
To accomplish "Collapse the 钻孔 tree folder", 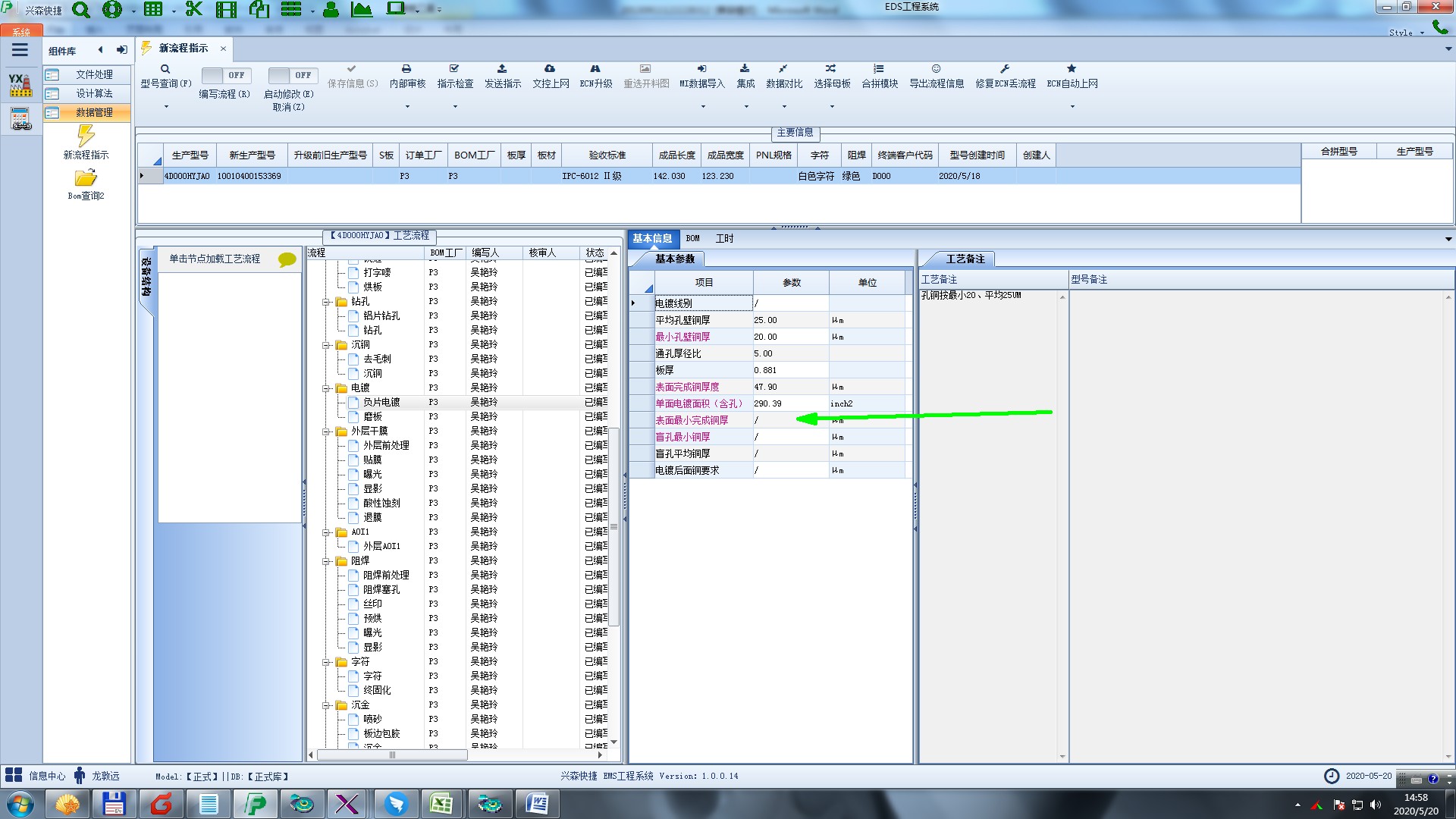I will pyautogui.click(x=326, y=302).
